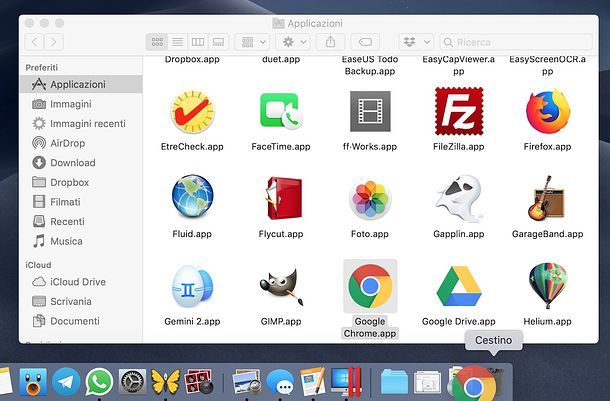Click the Edit Tags toolbar button
Viewport: 610px width, 401px height.
click(365, 42)
